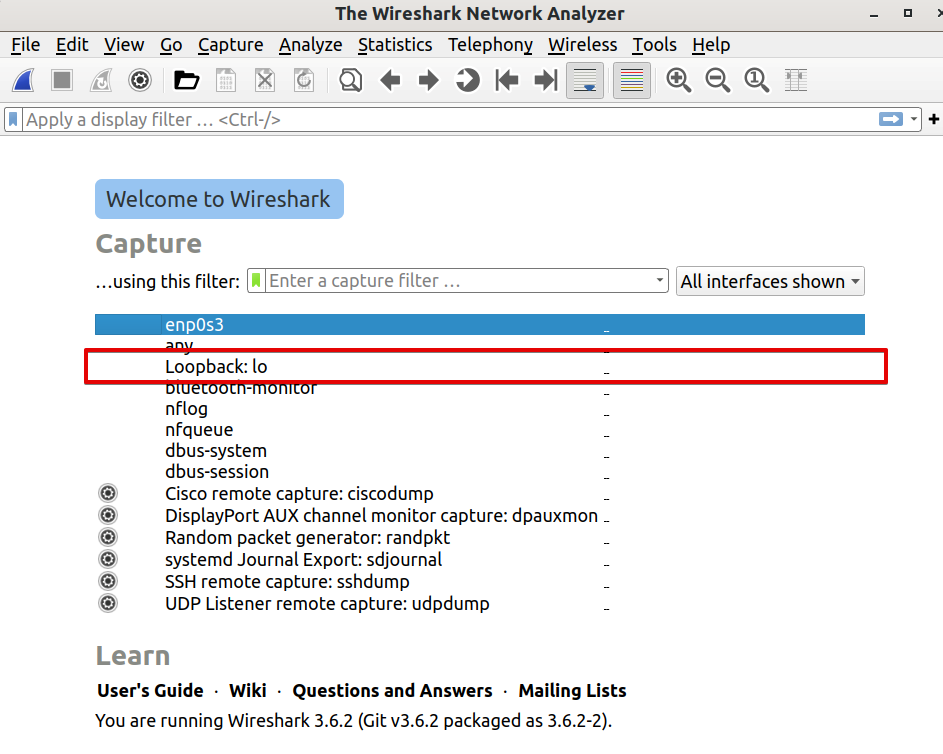This screenshot has width=943, height=754.
Task: Toggle packet colorization rules button
Action: [x=631, y=80]
